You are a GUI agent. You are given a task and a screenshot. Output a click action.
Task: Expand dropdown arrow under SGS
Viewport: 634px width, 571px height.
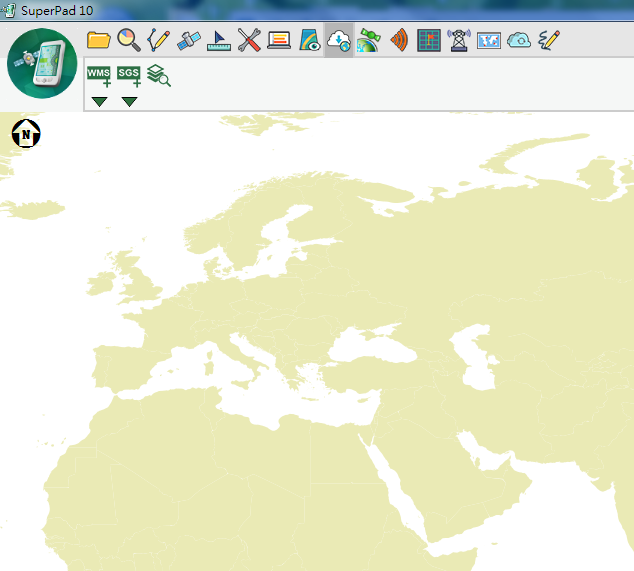point(129,102)
